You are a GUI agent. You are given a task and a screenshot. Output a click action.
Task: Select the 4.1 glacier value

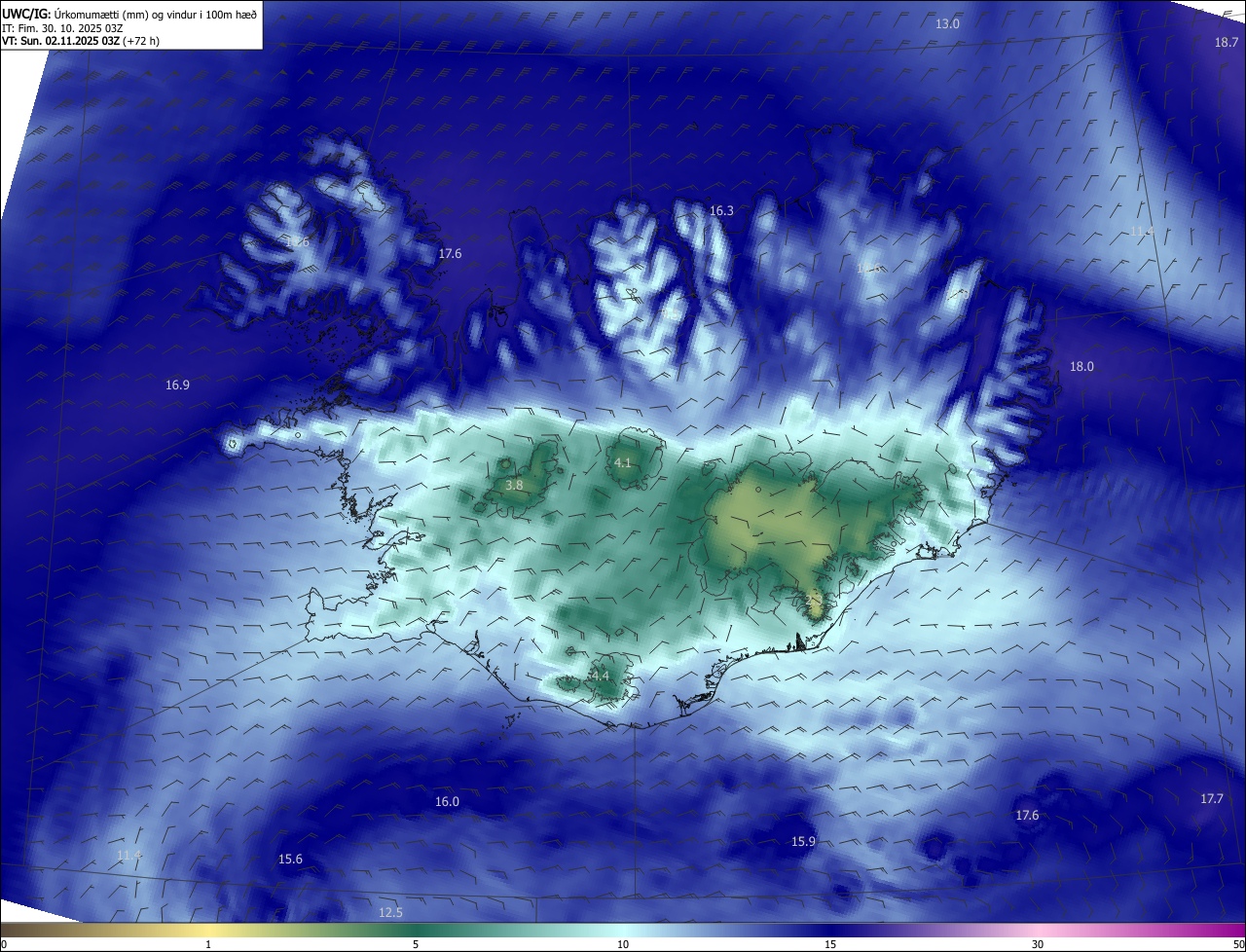[x=623, y=462]
